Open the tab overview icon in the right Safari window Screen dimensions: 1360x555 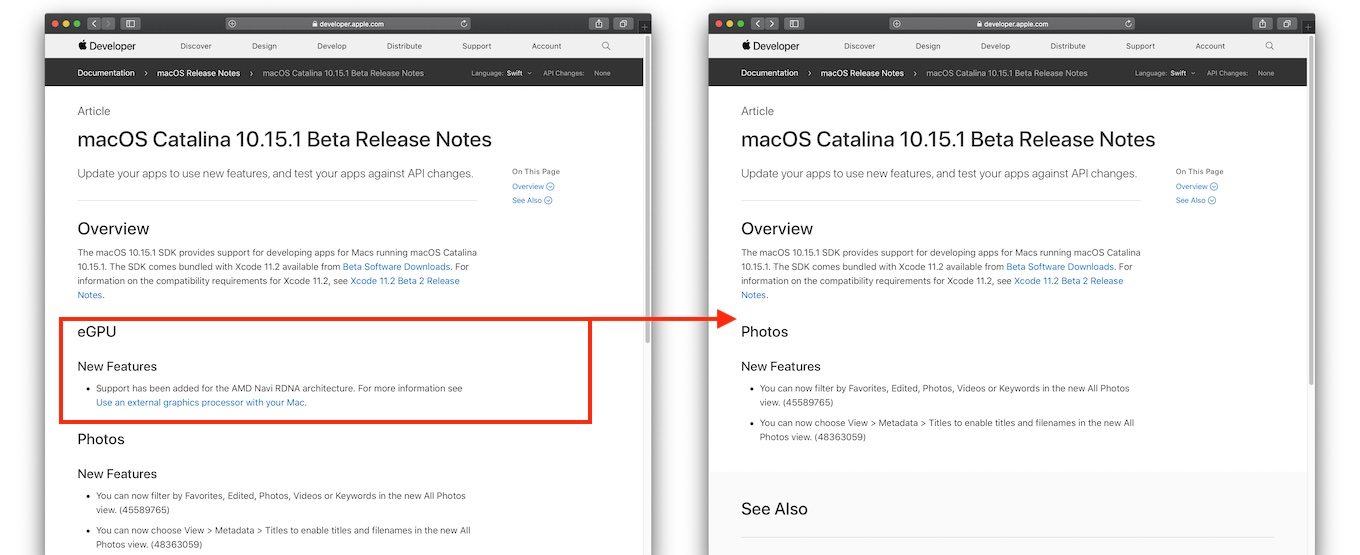1287,23
